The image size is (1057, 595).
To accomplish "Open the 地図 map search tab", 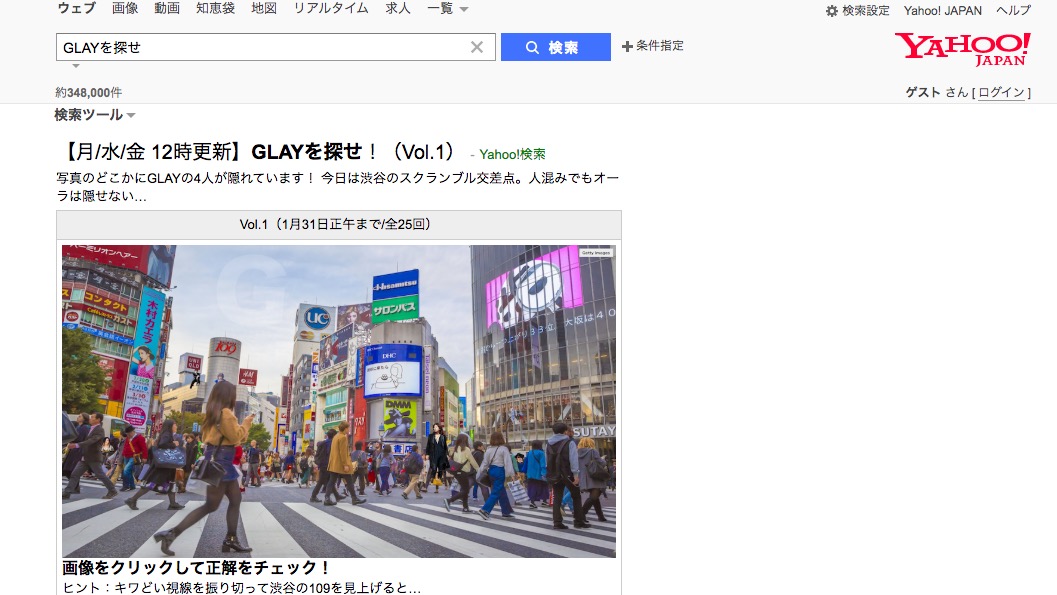I will (x=264, y=8).
